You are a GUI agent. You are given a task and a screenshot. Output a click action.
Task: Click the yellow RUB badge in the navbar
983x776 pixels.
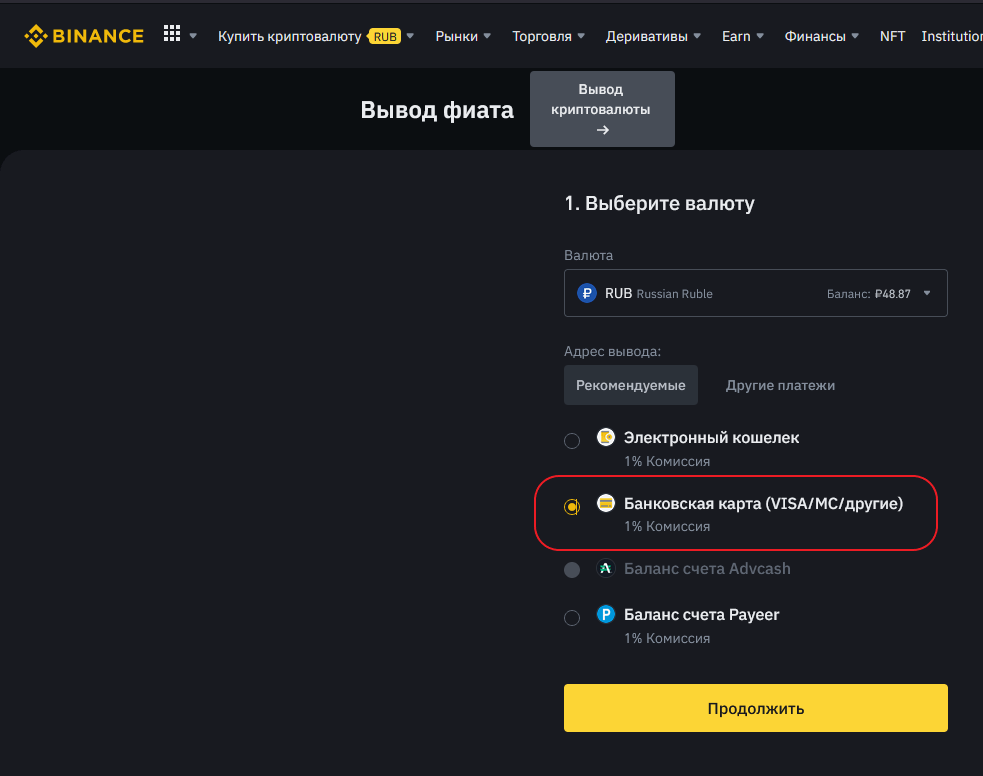(x=385, y=35)
